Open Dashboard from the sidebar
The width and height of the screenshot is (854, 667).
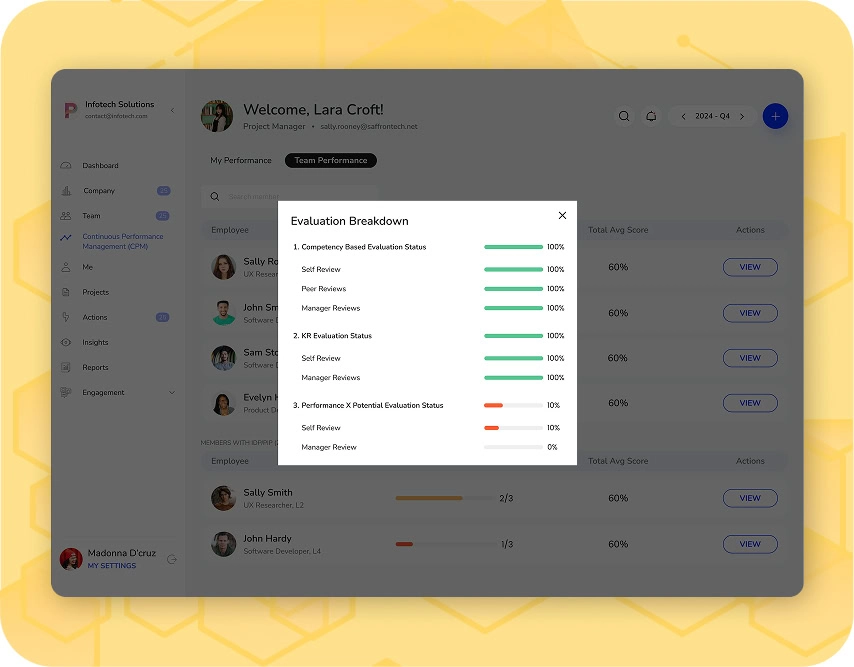pos(100,166)
